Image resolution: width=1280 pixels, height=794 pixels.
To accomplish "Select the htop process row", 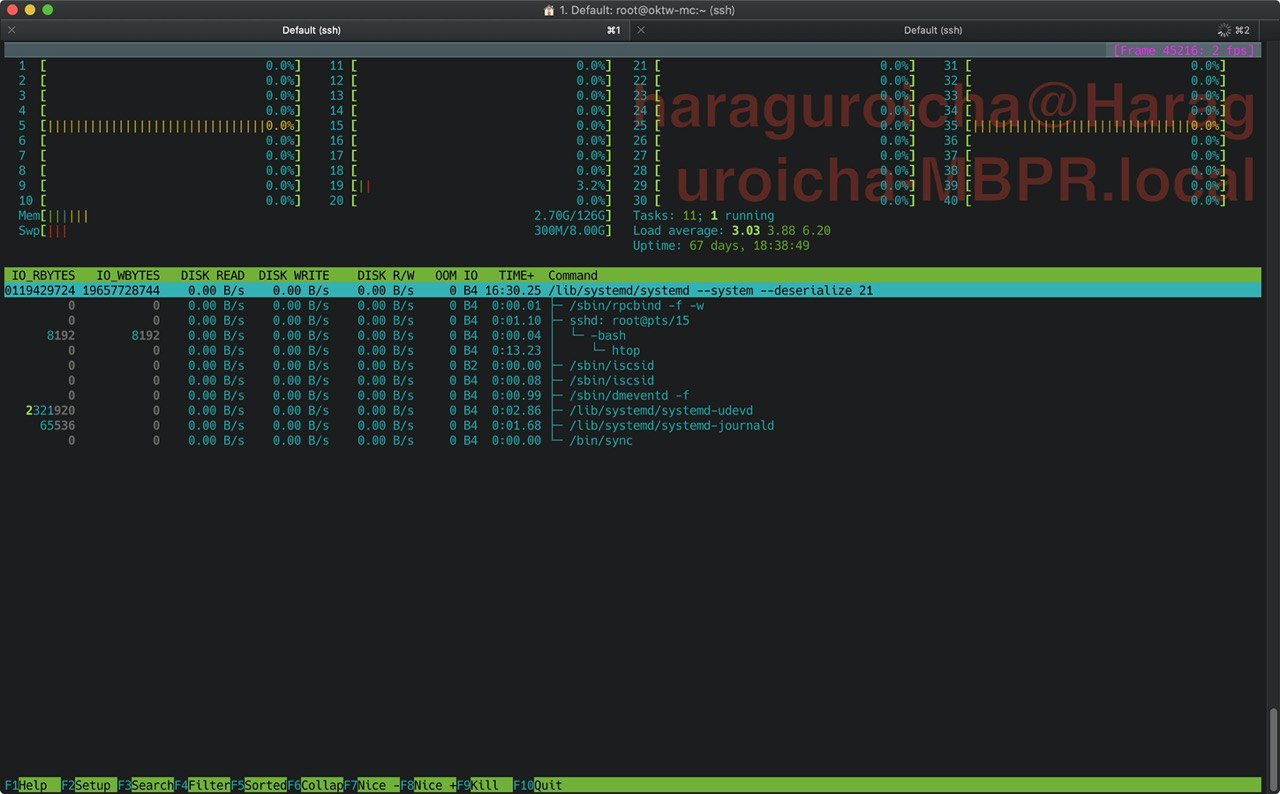I will (x=632, y=350).
